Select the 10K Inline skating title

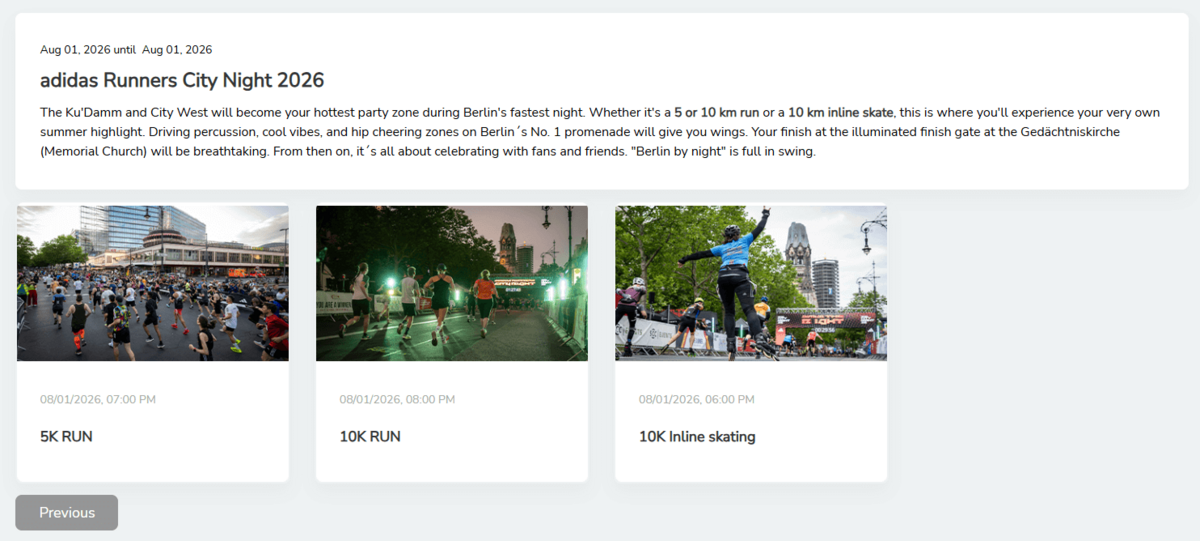(696, 436)
